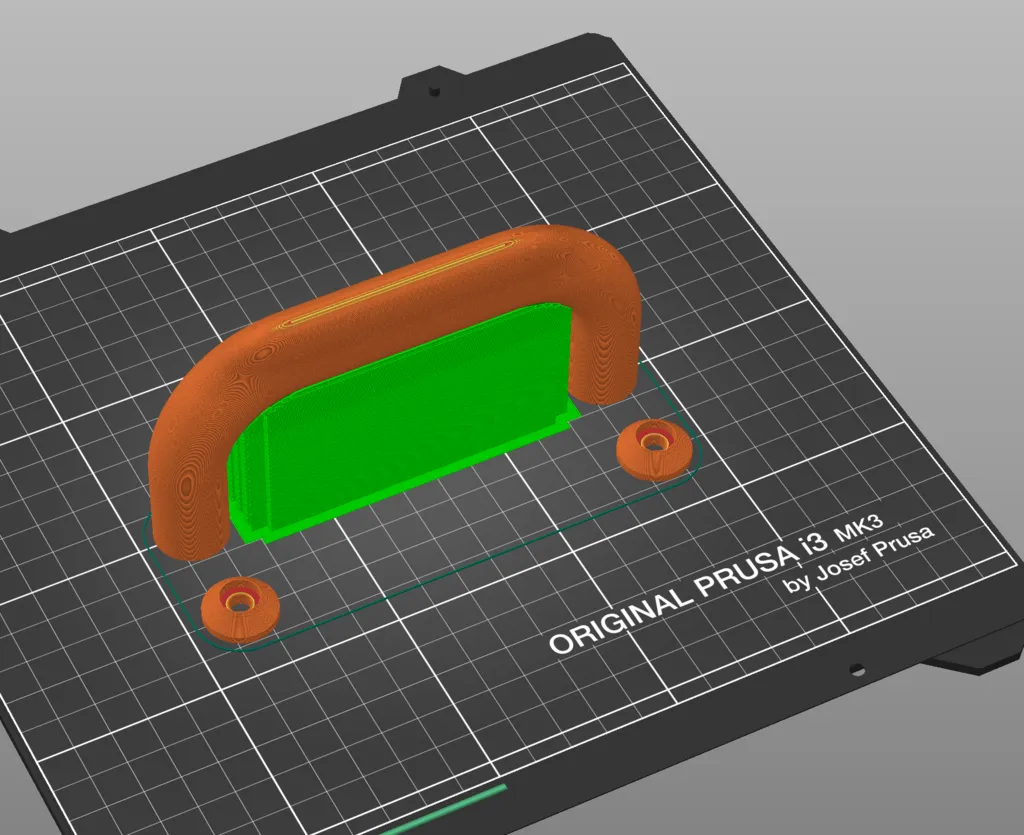
Task: Select the right orange washer part
Action: click(x=653, y=450)
